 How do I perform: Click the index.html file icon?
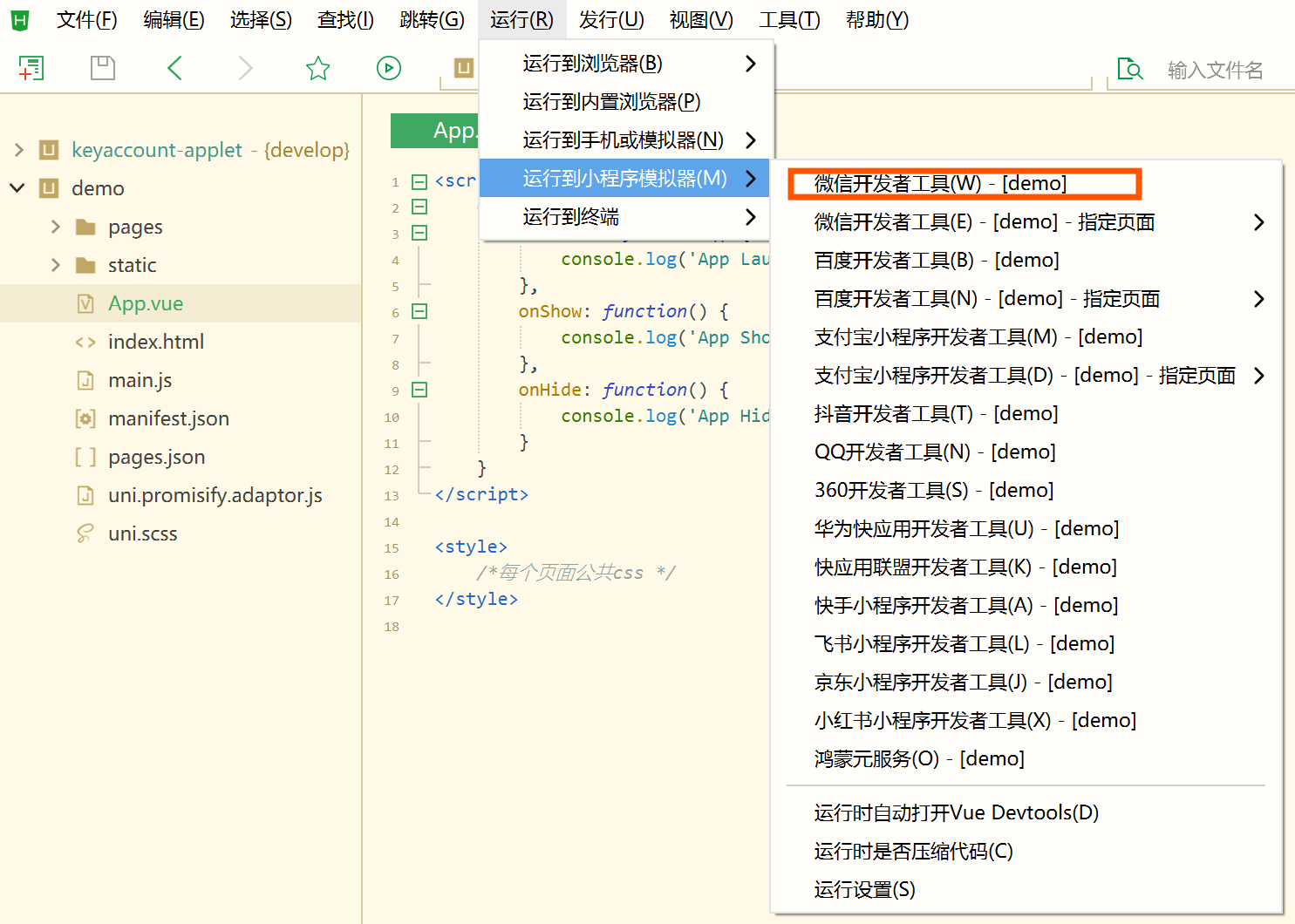[85, 342]
